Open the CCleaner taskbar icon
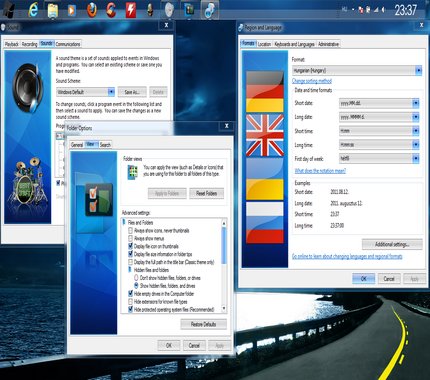Screen dimensions: 430x380 click(111, 10)
